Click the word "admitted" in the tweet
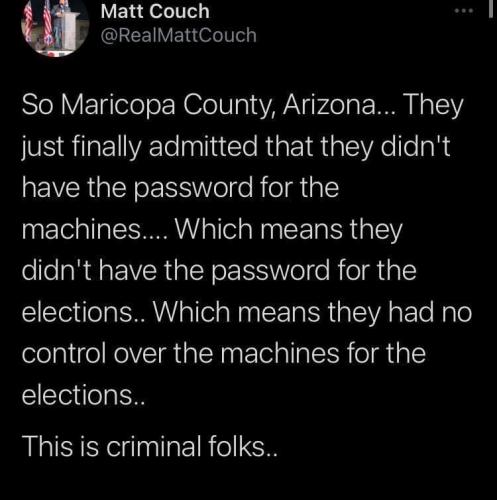Screen dimensions: 497x500 coord(203,146)
